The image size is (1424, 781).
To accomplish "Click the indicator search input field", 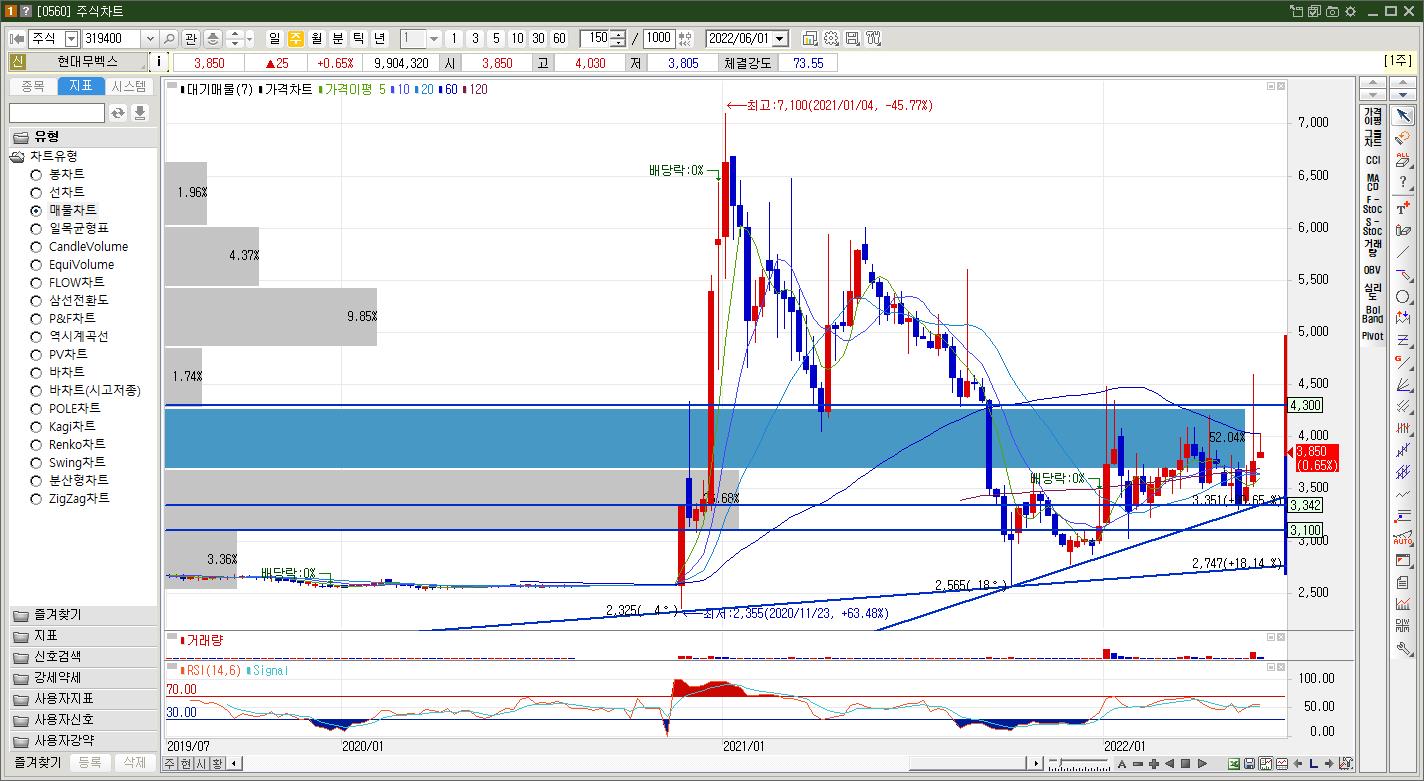I will (x=57, y=113).
